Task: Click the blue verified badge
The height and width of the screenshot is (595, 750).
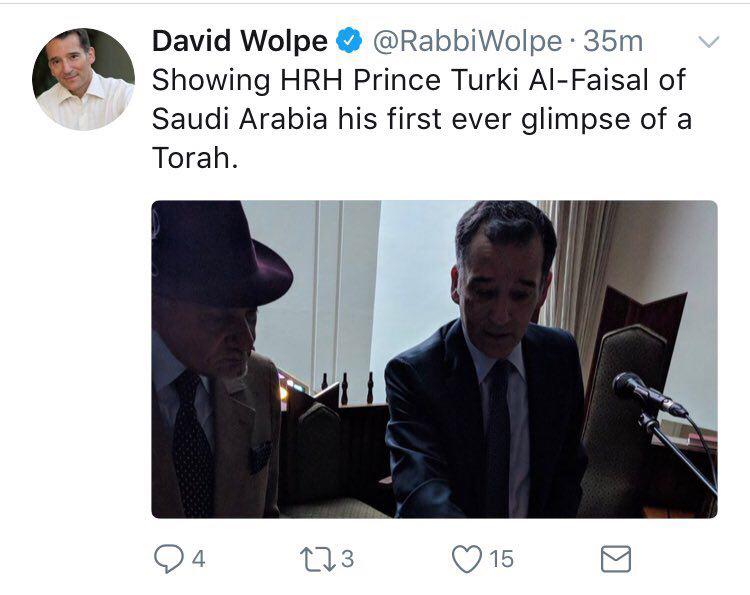Action: click(x=349, y=42)
